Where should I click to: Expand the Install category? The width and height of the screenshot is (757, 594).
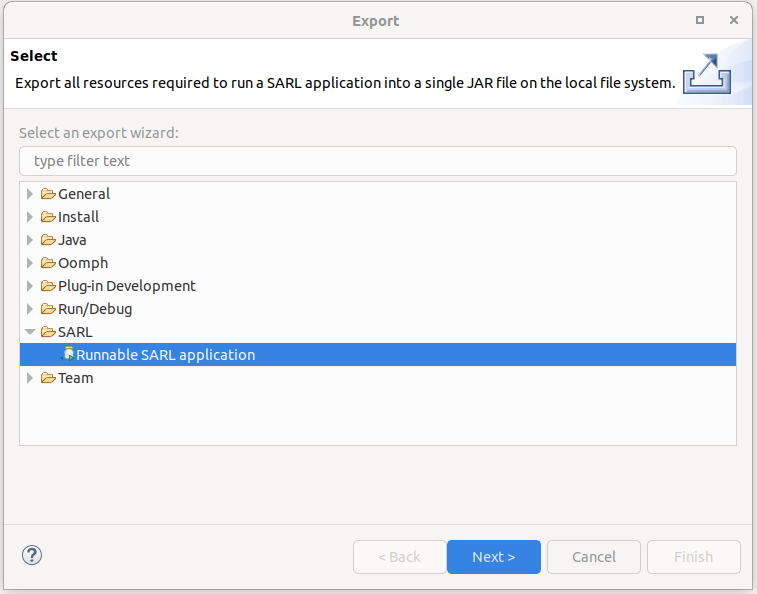pos(30,217)
